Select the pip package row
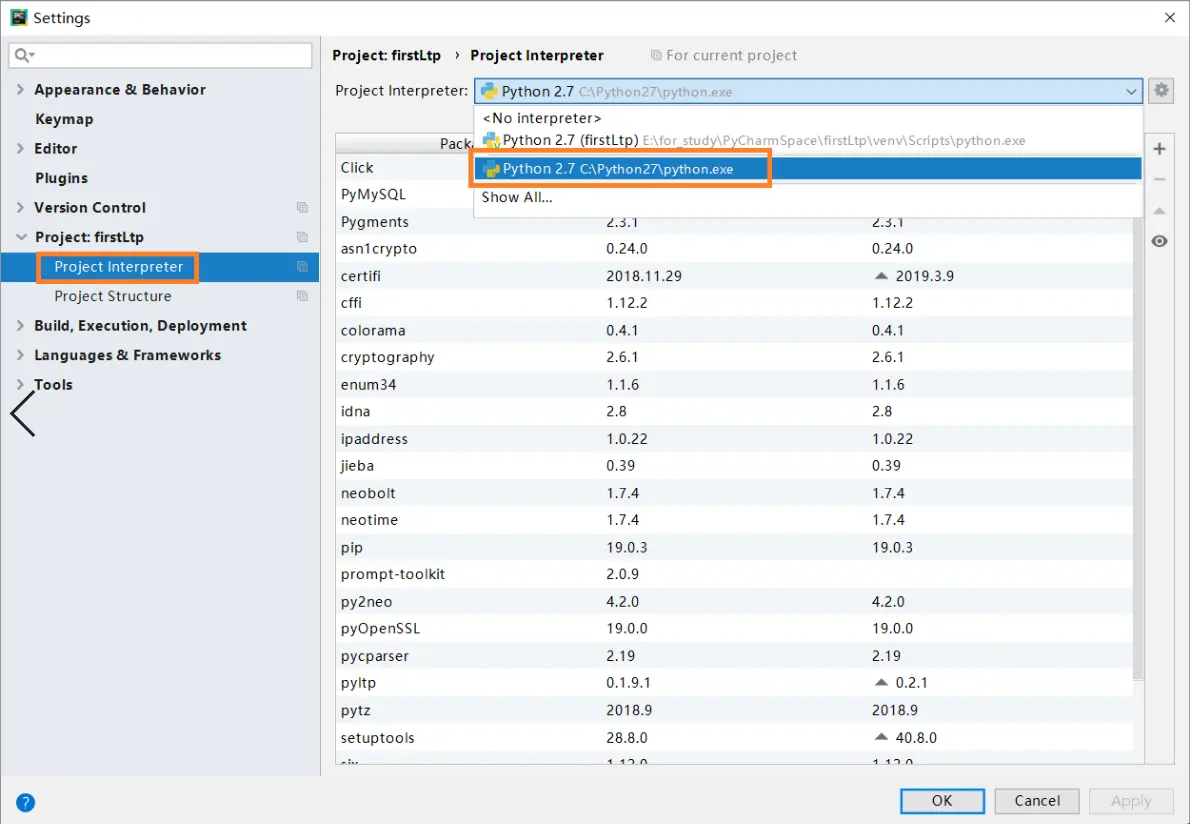This screenshot has width=1190, height=824. [x=735, y=547]
